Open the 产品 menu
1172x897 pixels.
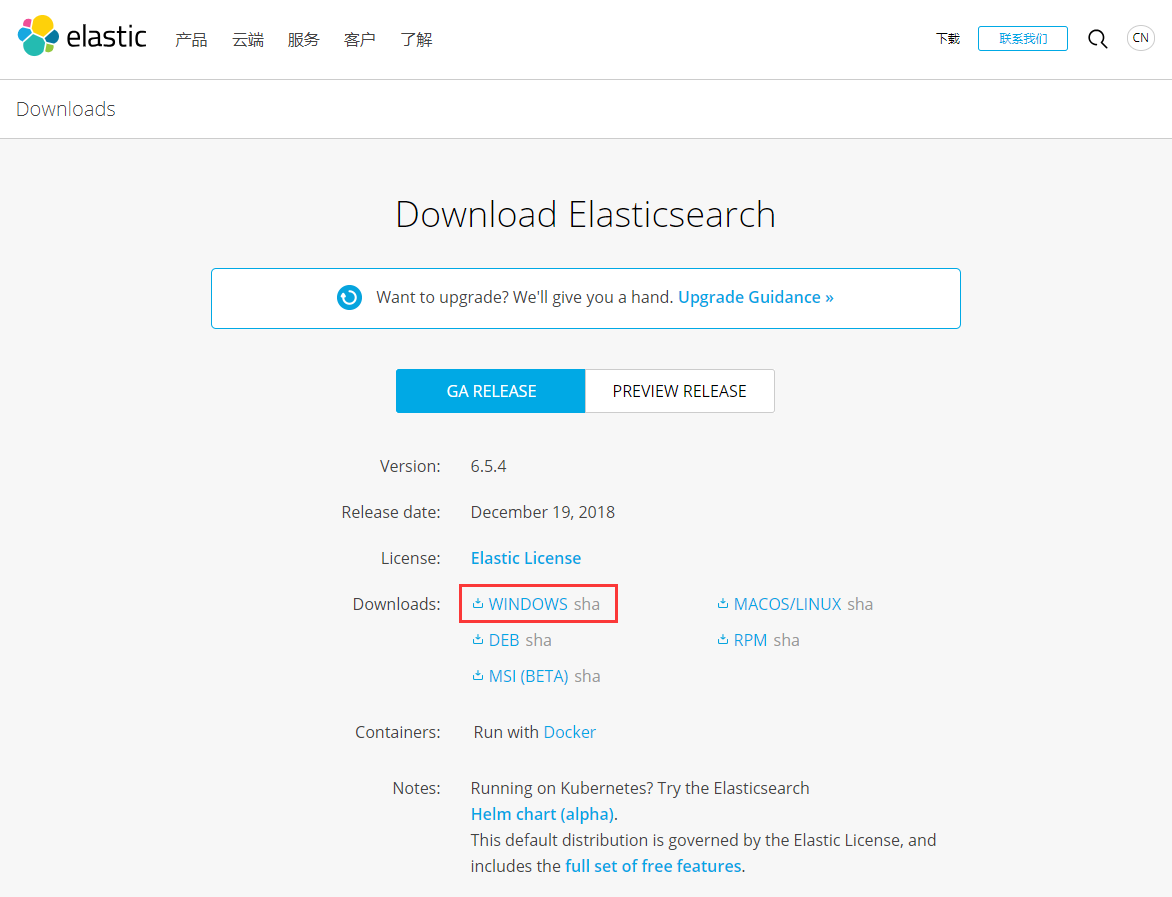[x=191, y=39]
